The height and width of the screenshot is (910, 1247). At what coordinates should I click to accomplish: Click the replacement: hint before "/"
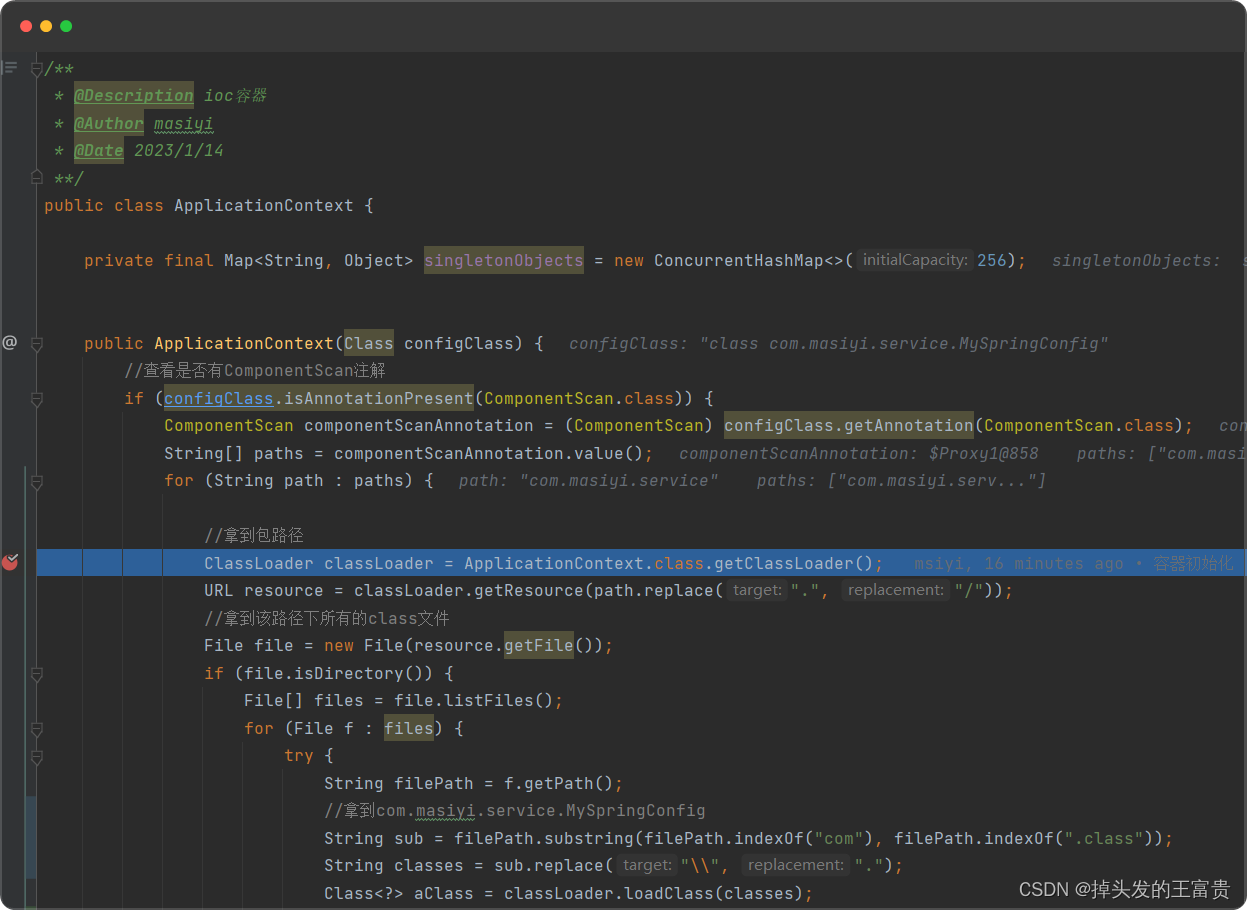coord(896,590)
